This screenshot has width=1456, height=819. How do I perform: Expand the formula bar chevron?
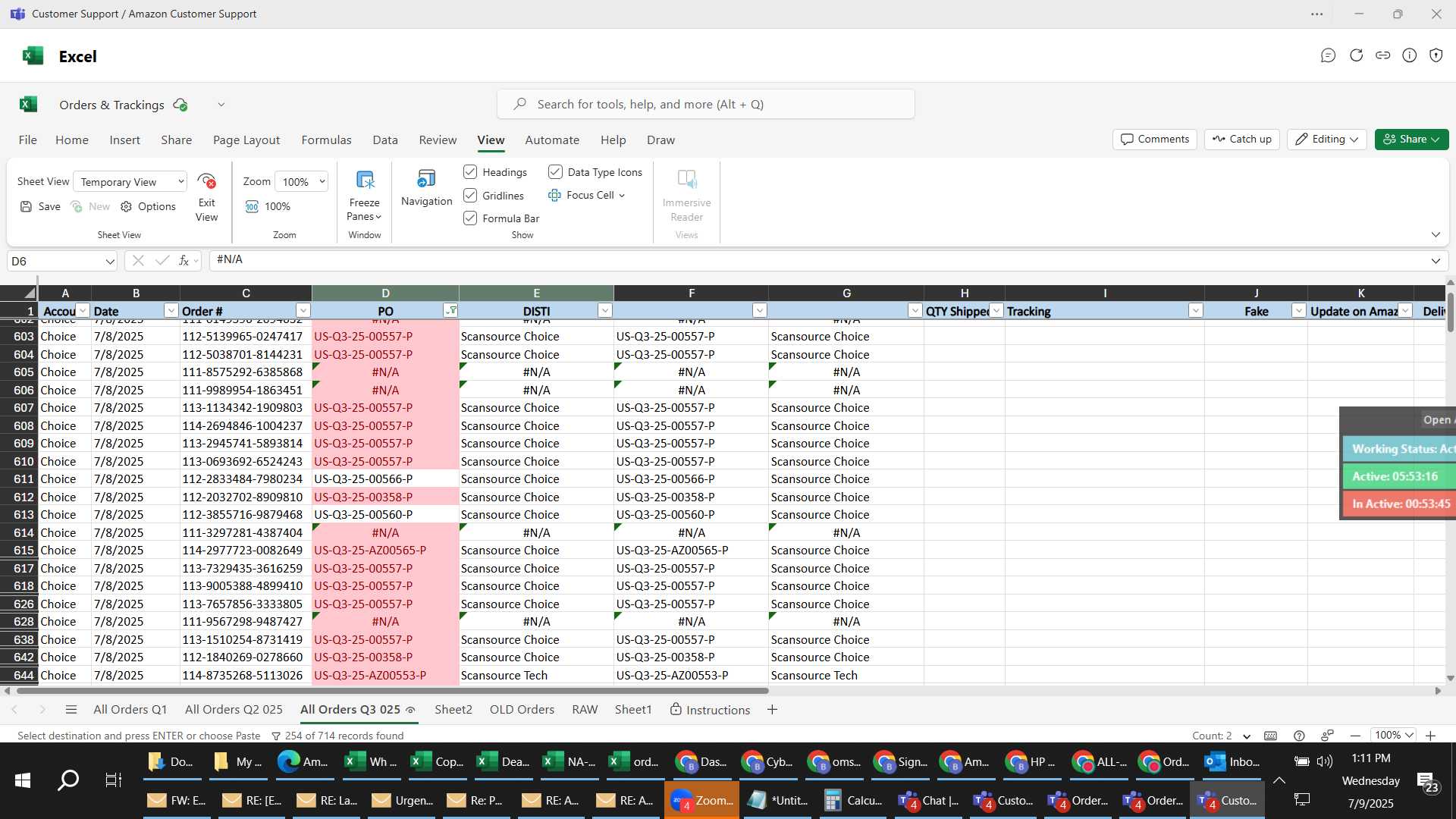pyautogui.click(x=1436, y=261)
